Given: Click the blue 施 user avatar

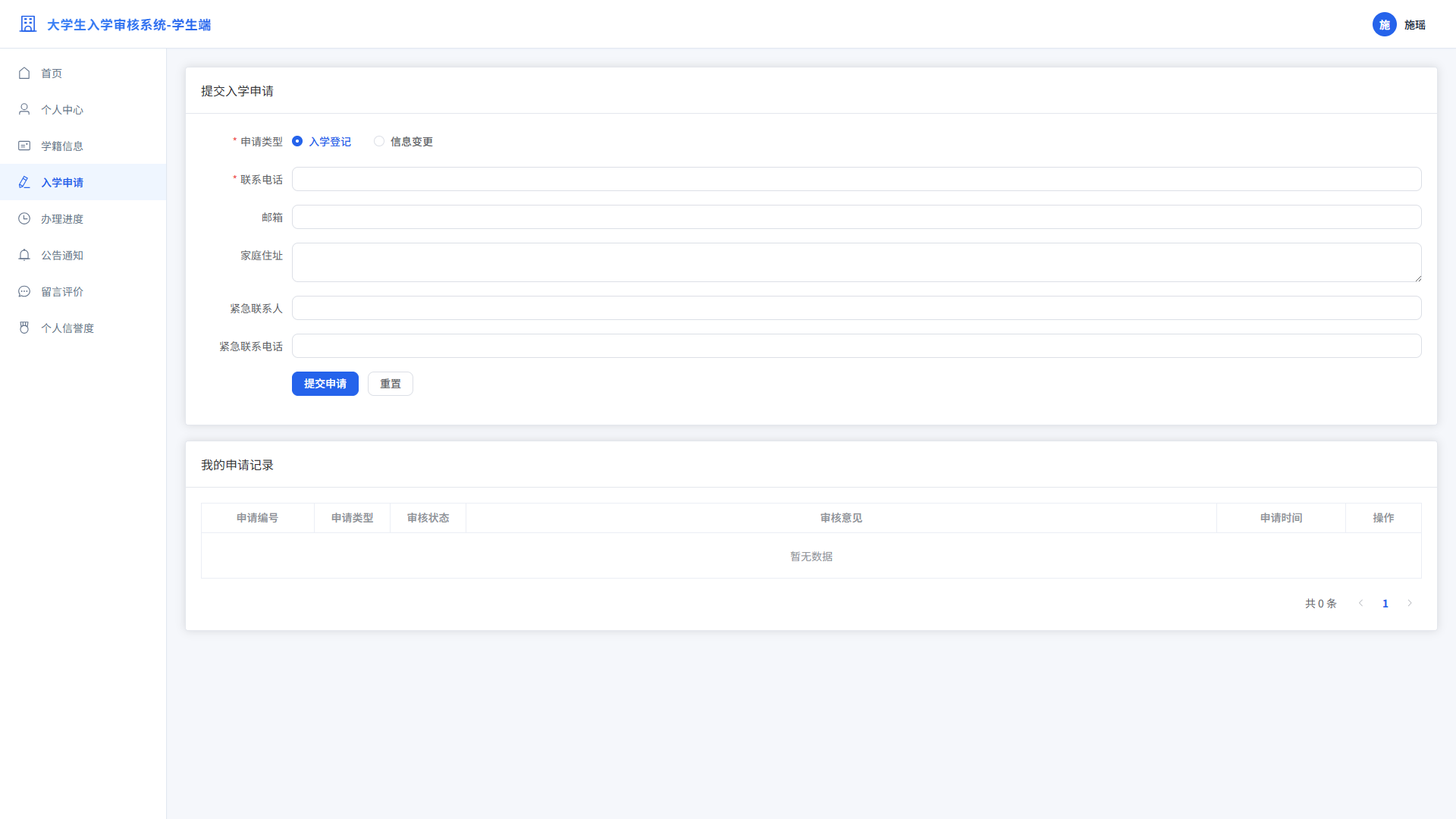Looking at the screenshot, I should 1385,24.
